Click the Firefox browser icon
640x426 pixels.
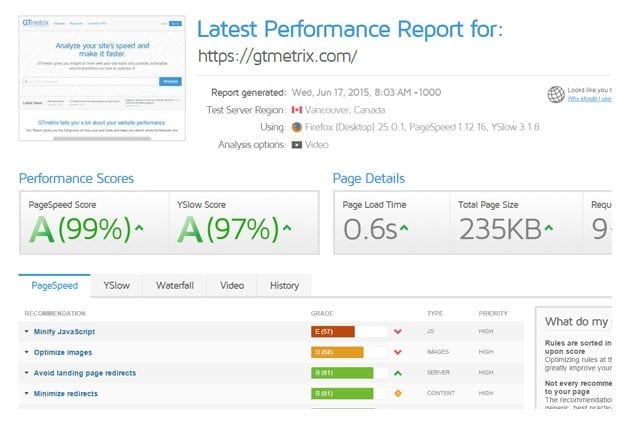click(297, 127)
